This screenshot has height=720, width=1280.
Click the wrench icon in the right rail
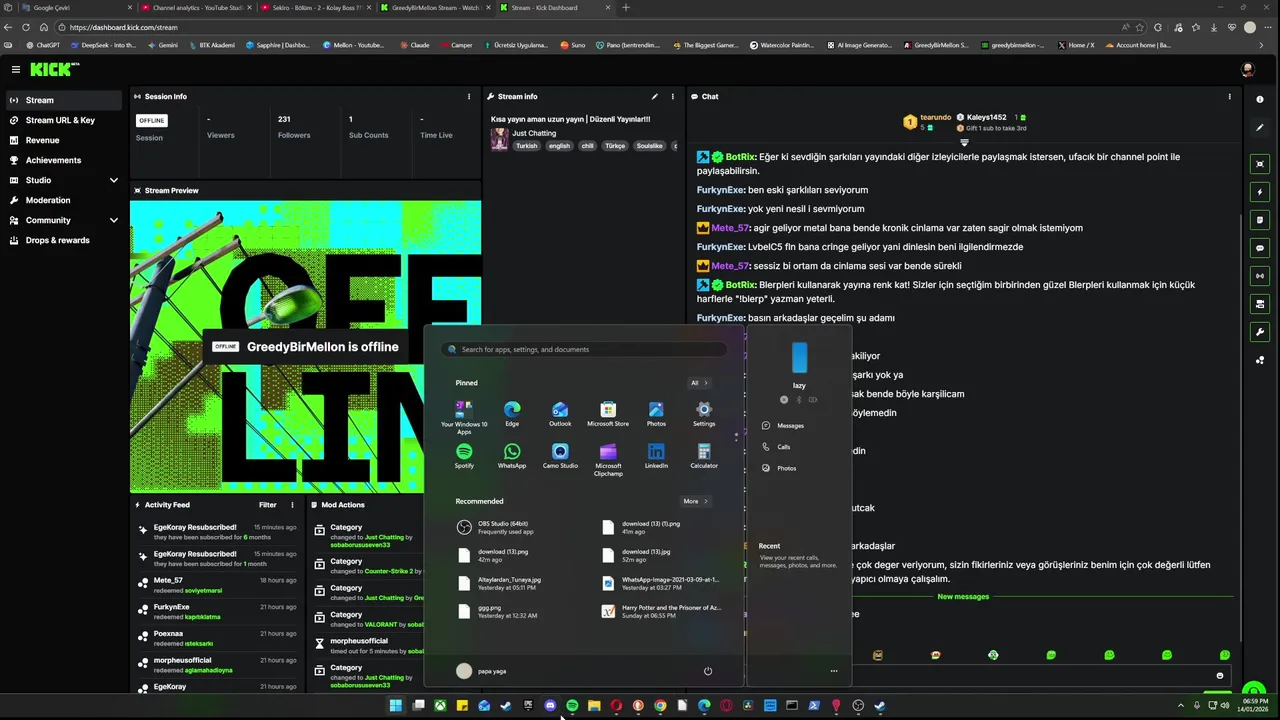click(1260, 332)
